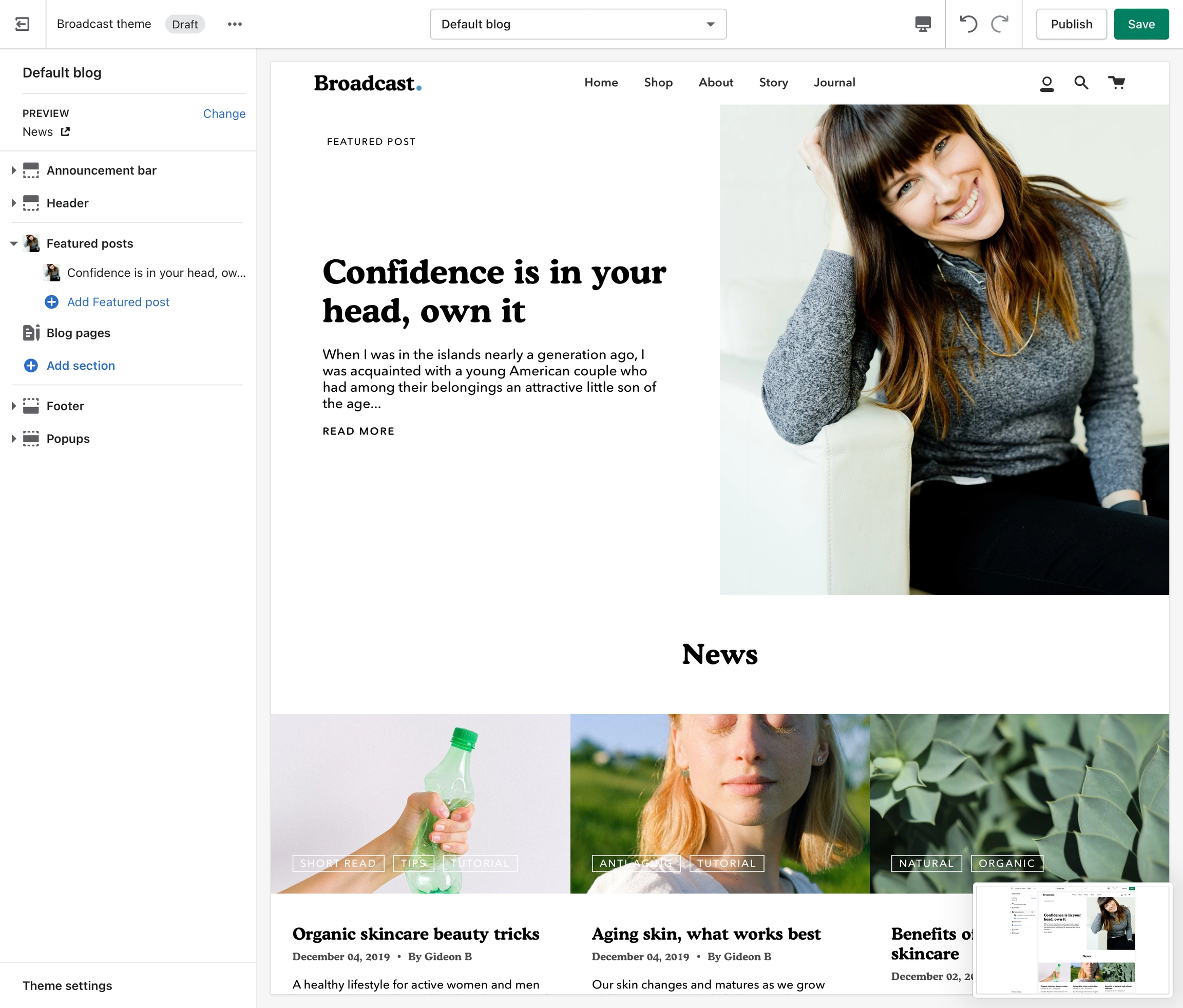Click the Publish button
Viewport: 1183px width, 1008px height.
point(1071,24)
